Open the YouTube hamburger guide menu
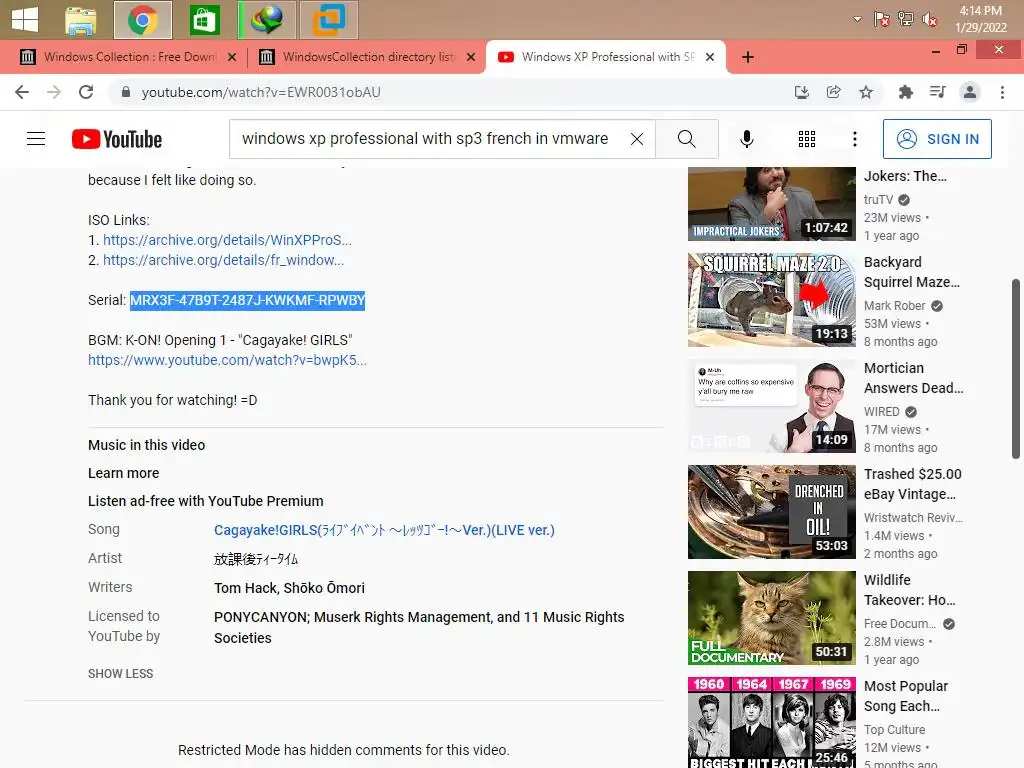The width and height of the screenshot is (1024, 768). pyautogui.click(x=36, y=138)
